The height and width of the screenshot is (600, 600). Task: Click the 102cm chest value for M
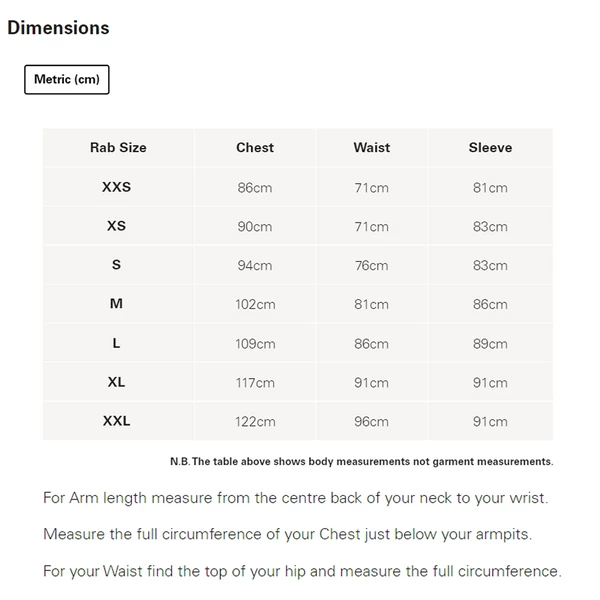255,305
